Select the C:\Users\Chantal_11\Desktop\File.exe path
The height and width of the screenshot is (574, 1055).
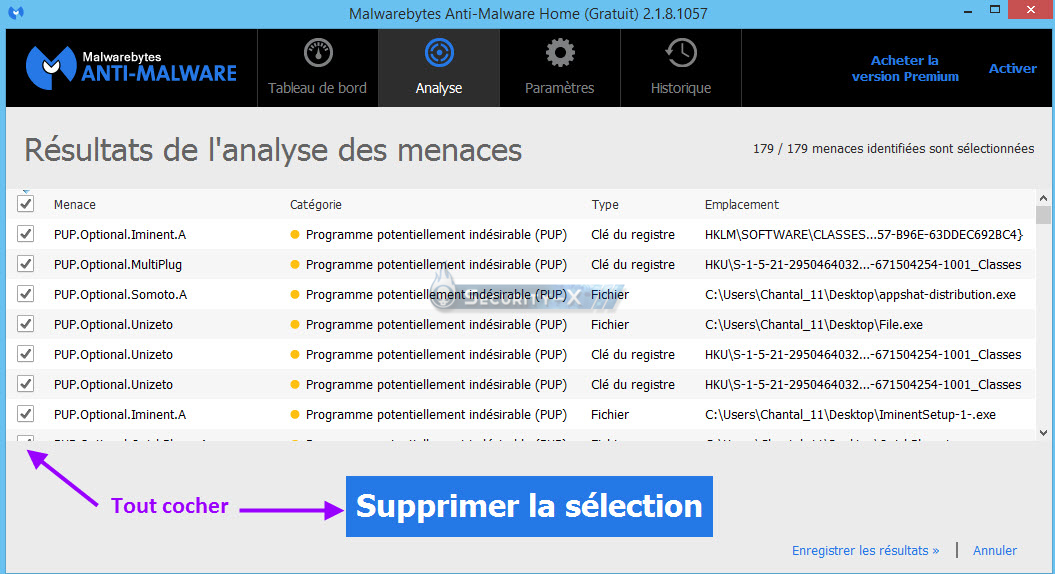tap(813, 324)
